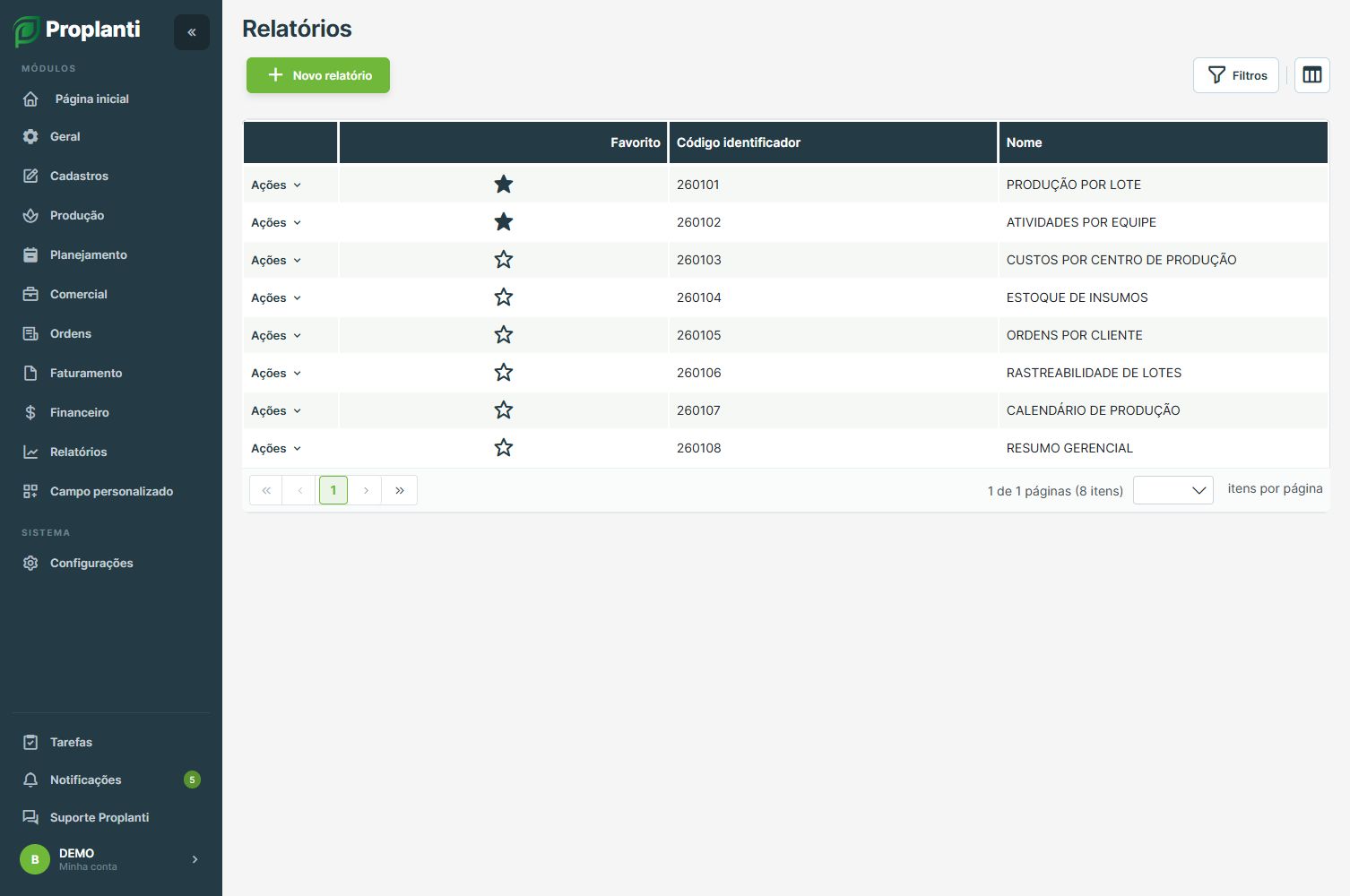Image resolution: width=1350 pixels, height=896 pixels.
Task: Star the ORDENS POR CLIENTE report
Action: [504, 335]
